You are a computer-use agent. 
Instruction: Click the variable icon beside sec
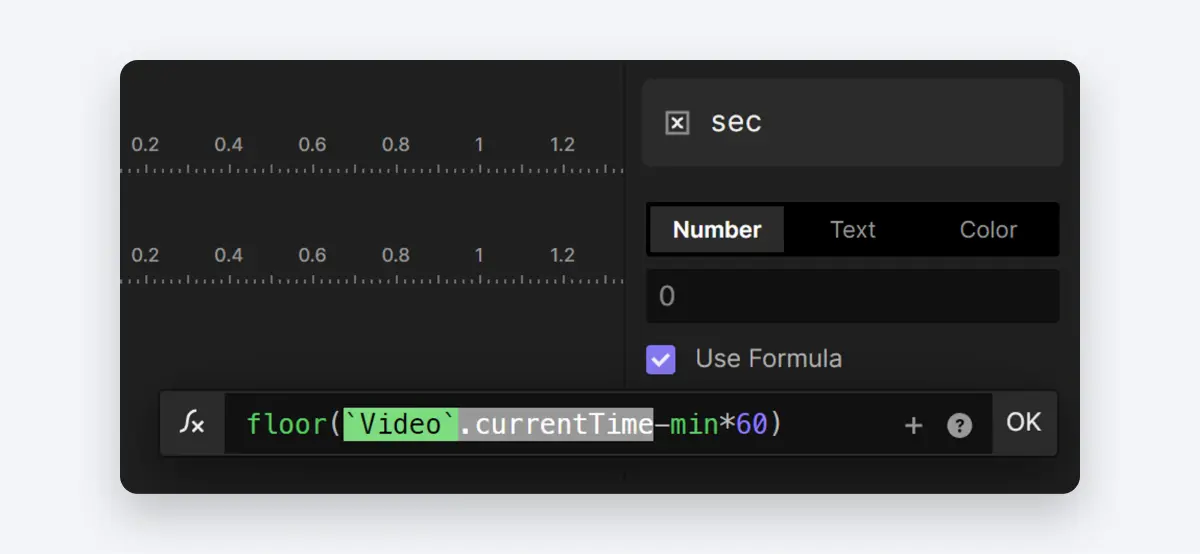click(677, 123)
